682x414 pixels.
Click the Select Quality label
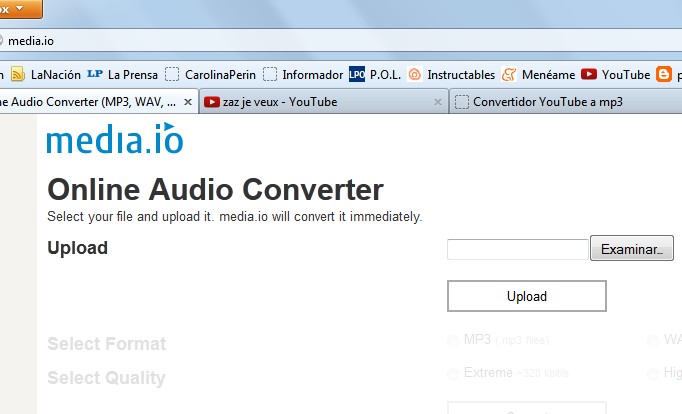pyautogui.click(x=106, y=377)
